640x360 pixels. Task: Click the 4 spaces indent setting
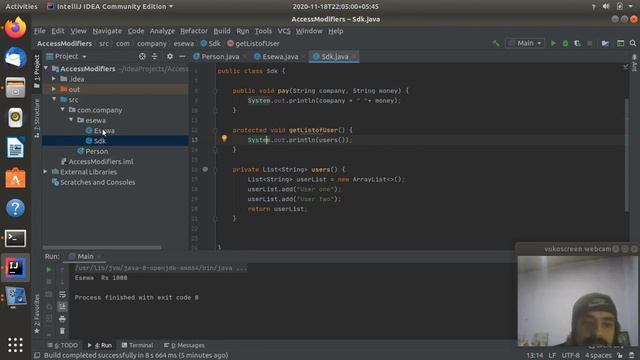click(x=598, y=356)
